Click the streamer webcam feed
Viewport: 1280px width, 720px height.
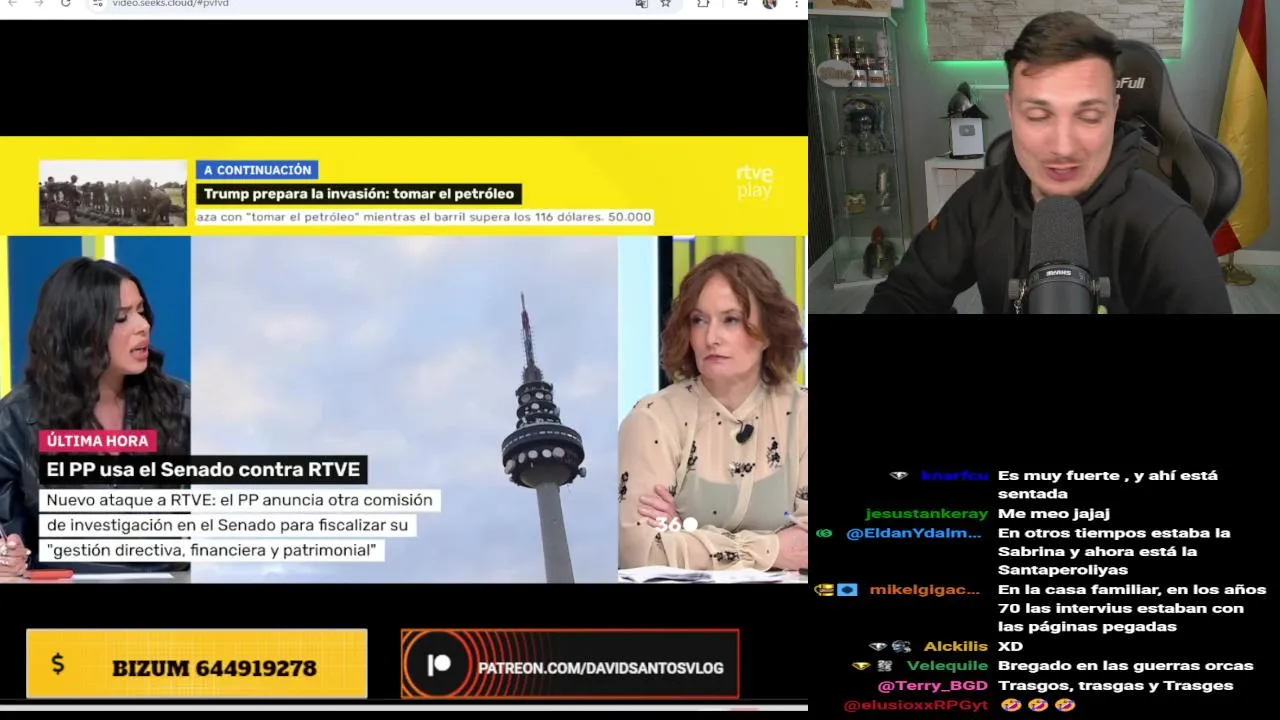(1044, 157)
